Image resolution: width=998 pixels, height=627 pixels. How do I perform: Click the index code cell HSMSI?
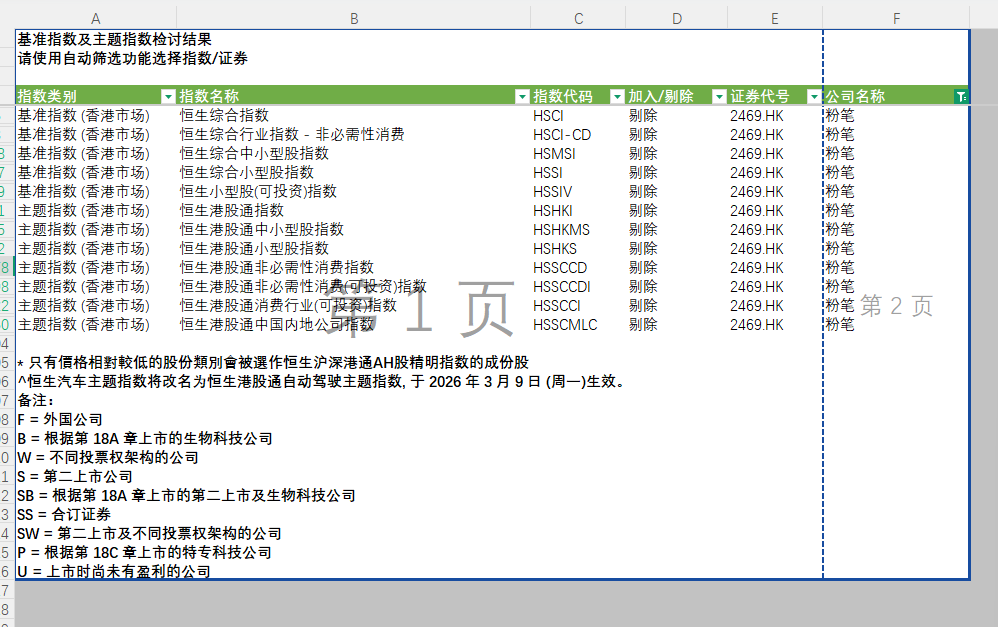coord(554,154)
